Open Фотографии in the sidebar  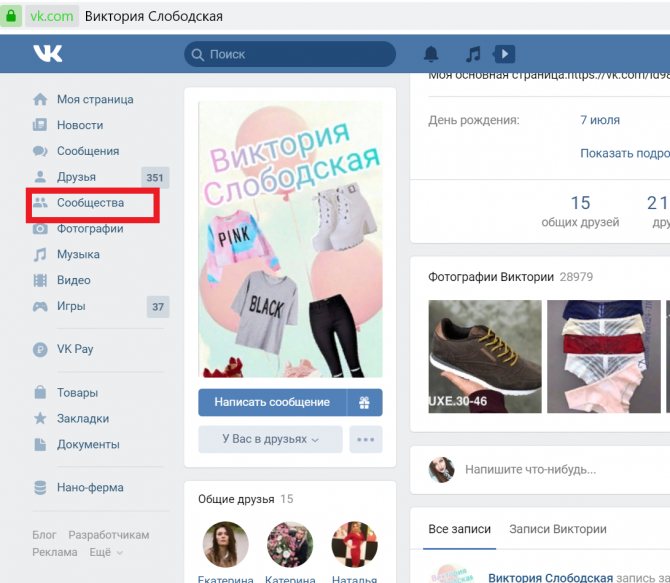(x=90, y=229)
